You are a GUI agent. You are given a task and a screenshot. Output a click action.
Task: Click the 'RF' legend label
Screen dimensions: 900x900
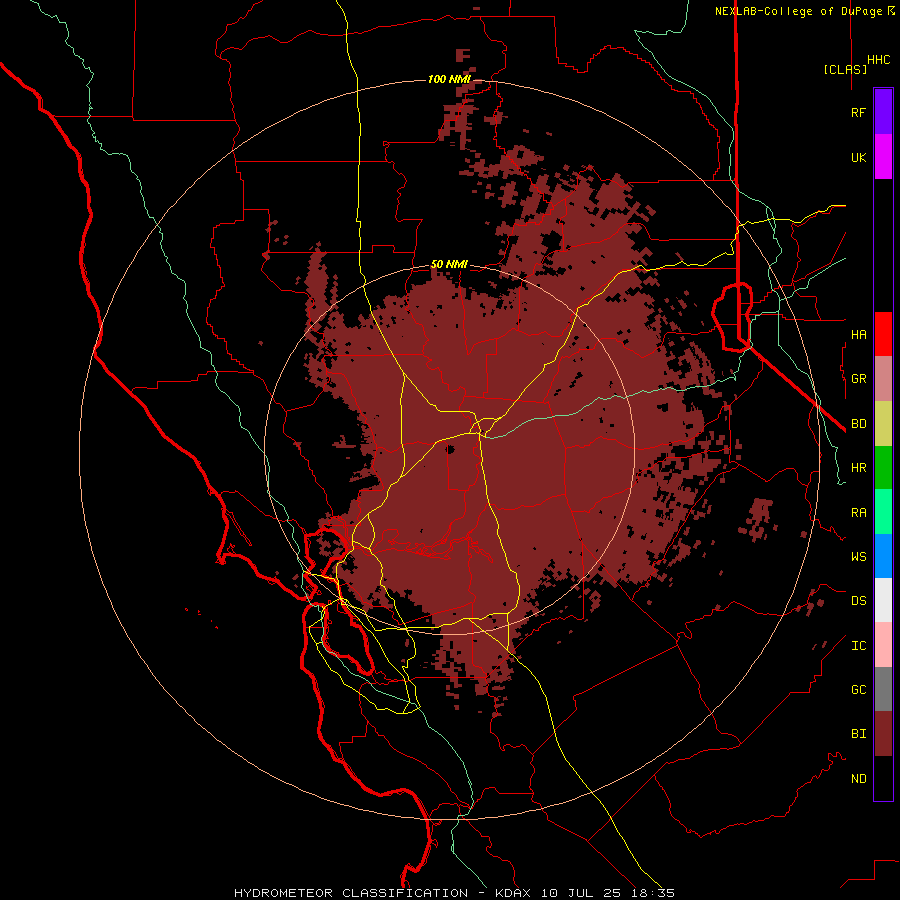pos(858,112)
